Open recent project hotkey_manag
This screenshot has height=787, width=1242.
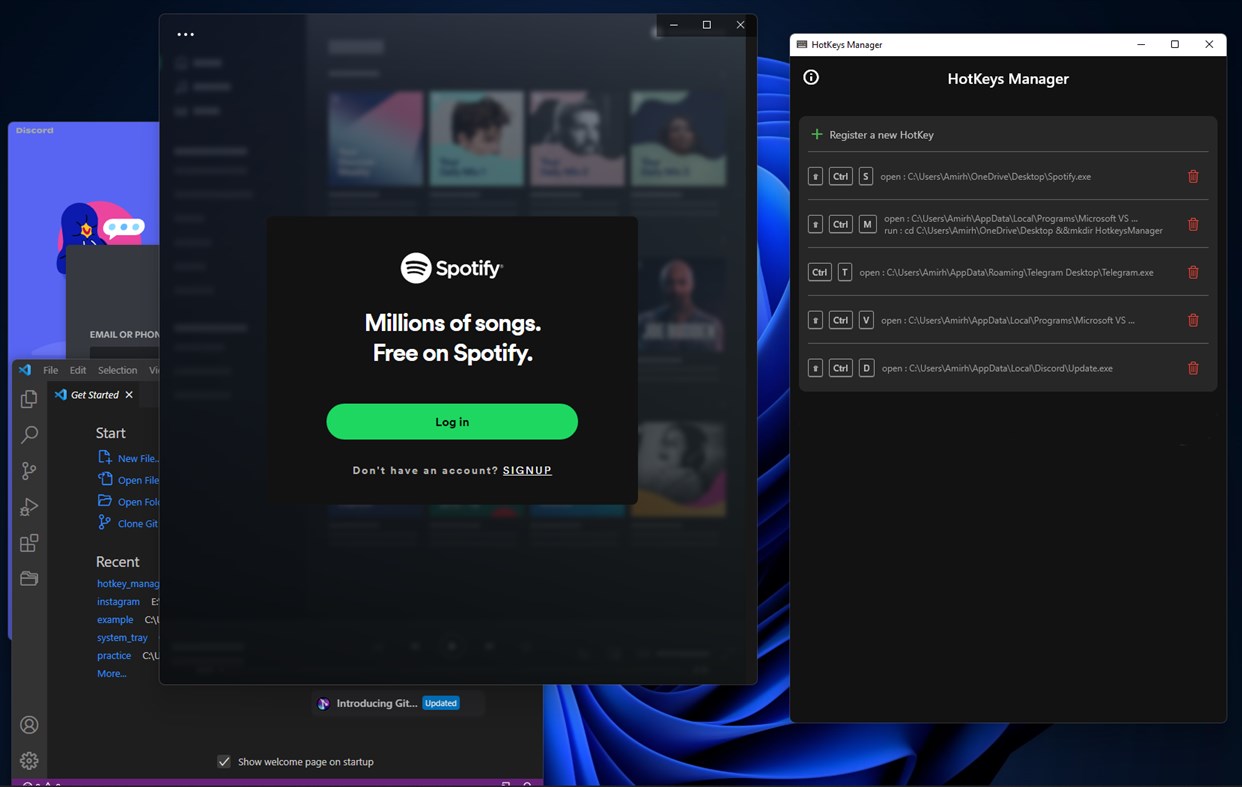point(128,583)
